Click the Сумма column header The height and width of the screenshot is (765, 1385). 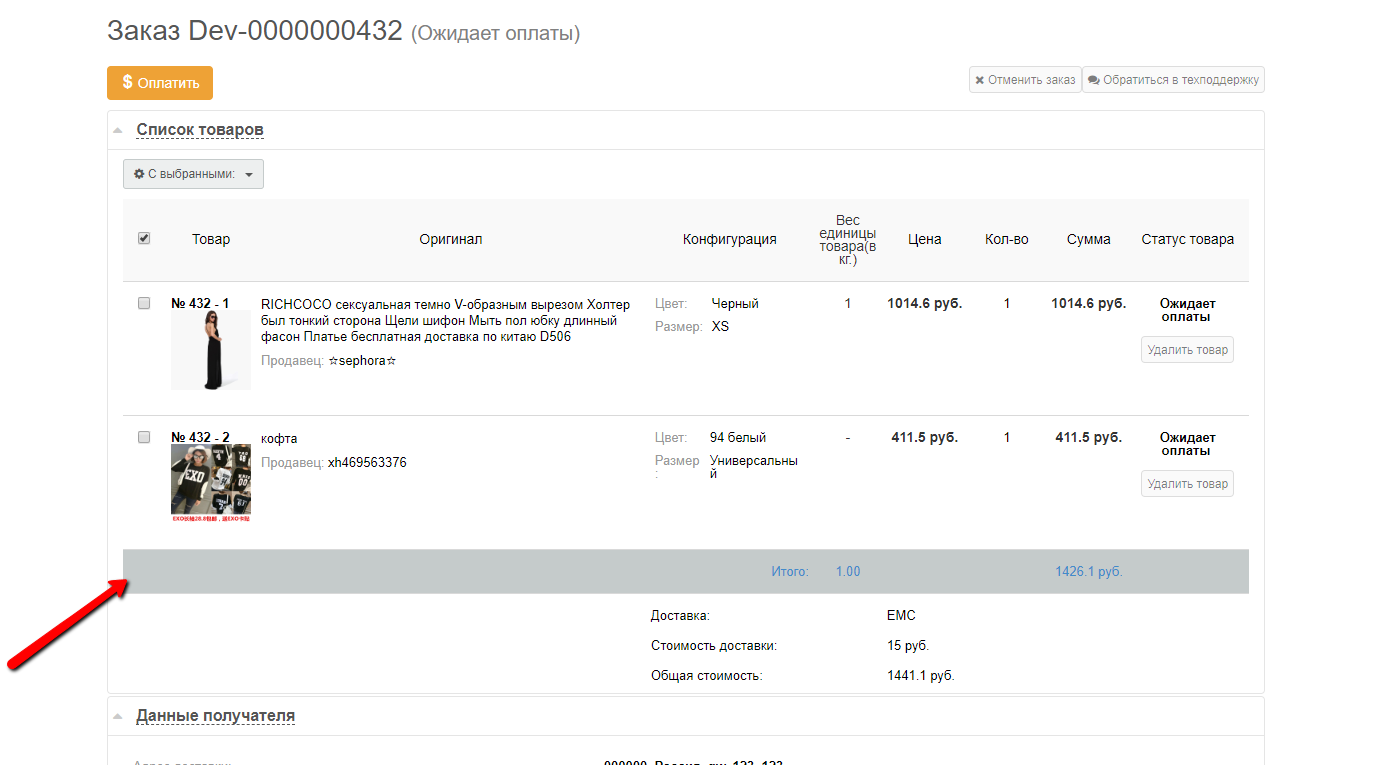point(1089,239)
